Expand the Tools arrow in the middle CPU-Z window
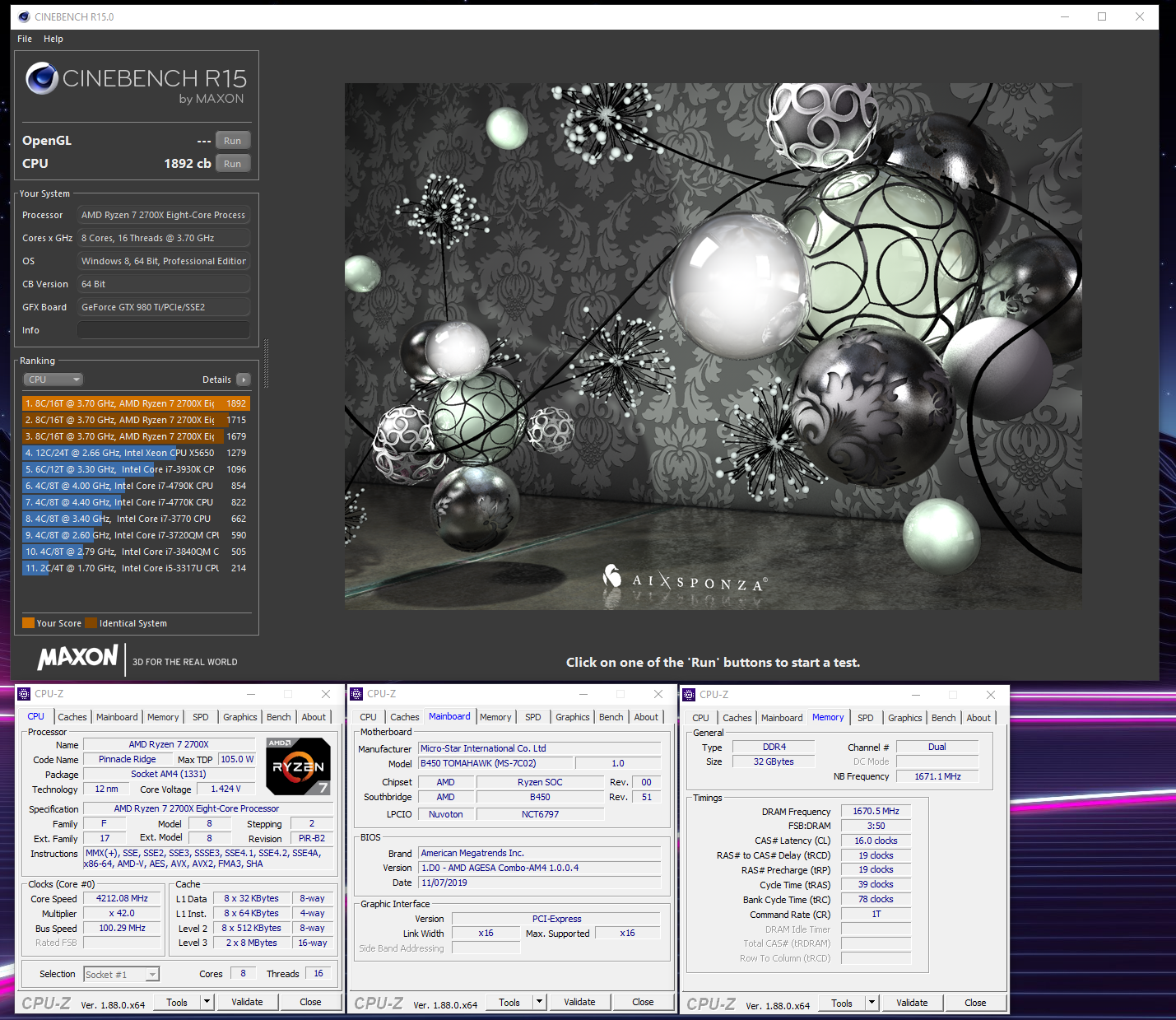The height and width of the screenshot is (1020, 1176). (540, 1002)
